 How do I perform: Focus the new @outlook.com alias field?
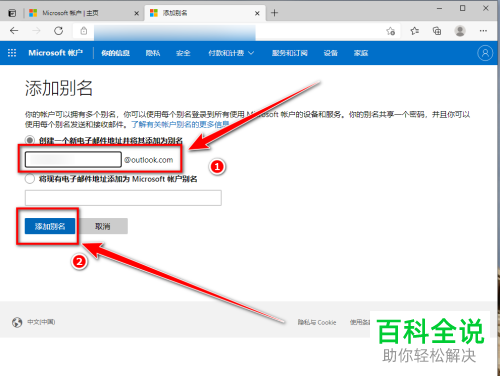click(x=73, y=159)
